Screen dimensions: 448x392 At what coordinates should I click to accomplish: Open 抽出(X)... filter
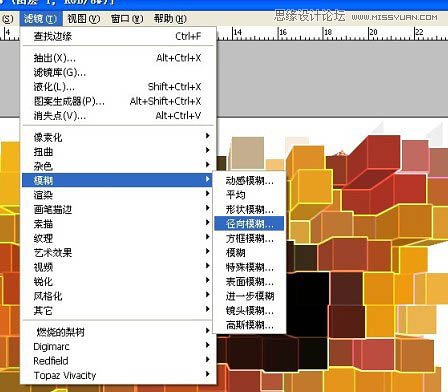[x=118, y=58]
